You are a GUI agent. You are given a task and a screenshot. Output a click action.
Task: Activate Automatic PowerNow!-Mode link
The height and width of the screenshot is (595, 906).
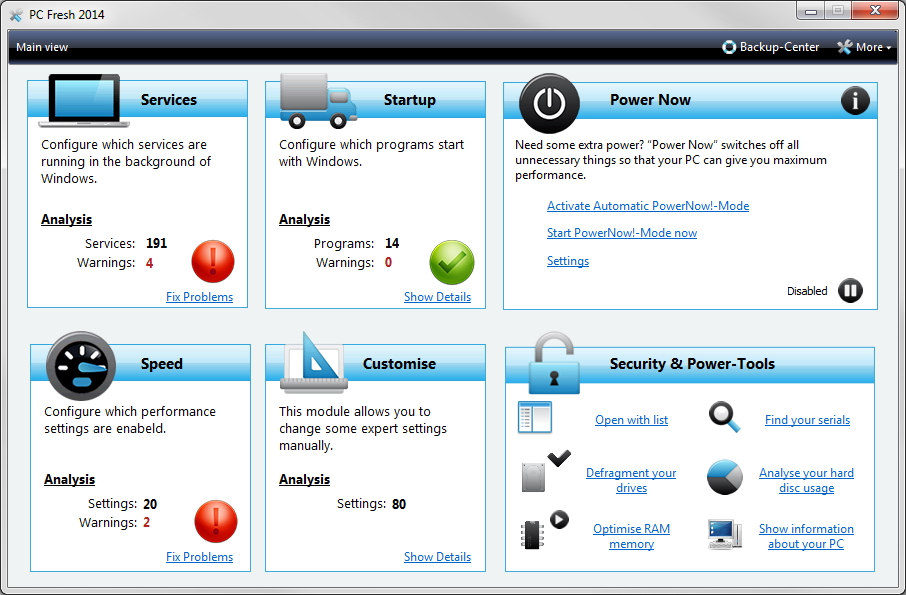point(647,206)
